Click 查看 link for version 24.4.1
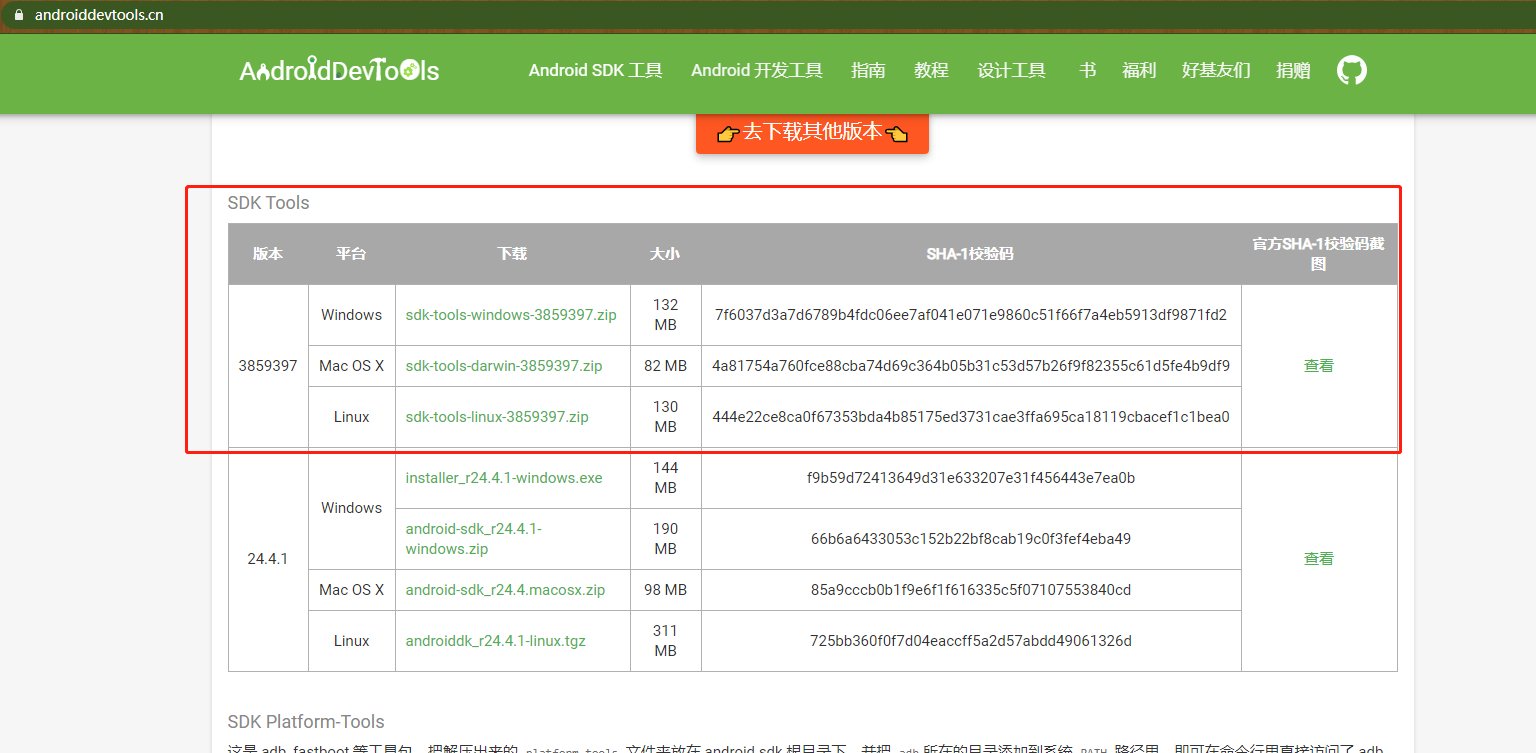1536x753 pixels. tap(1319, 559)
